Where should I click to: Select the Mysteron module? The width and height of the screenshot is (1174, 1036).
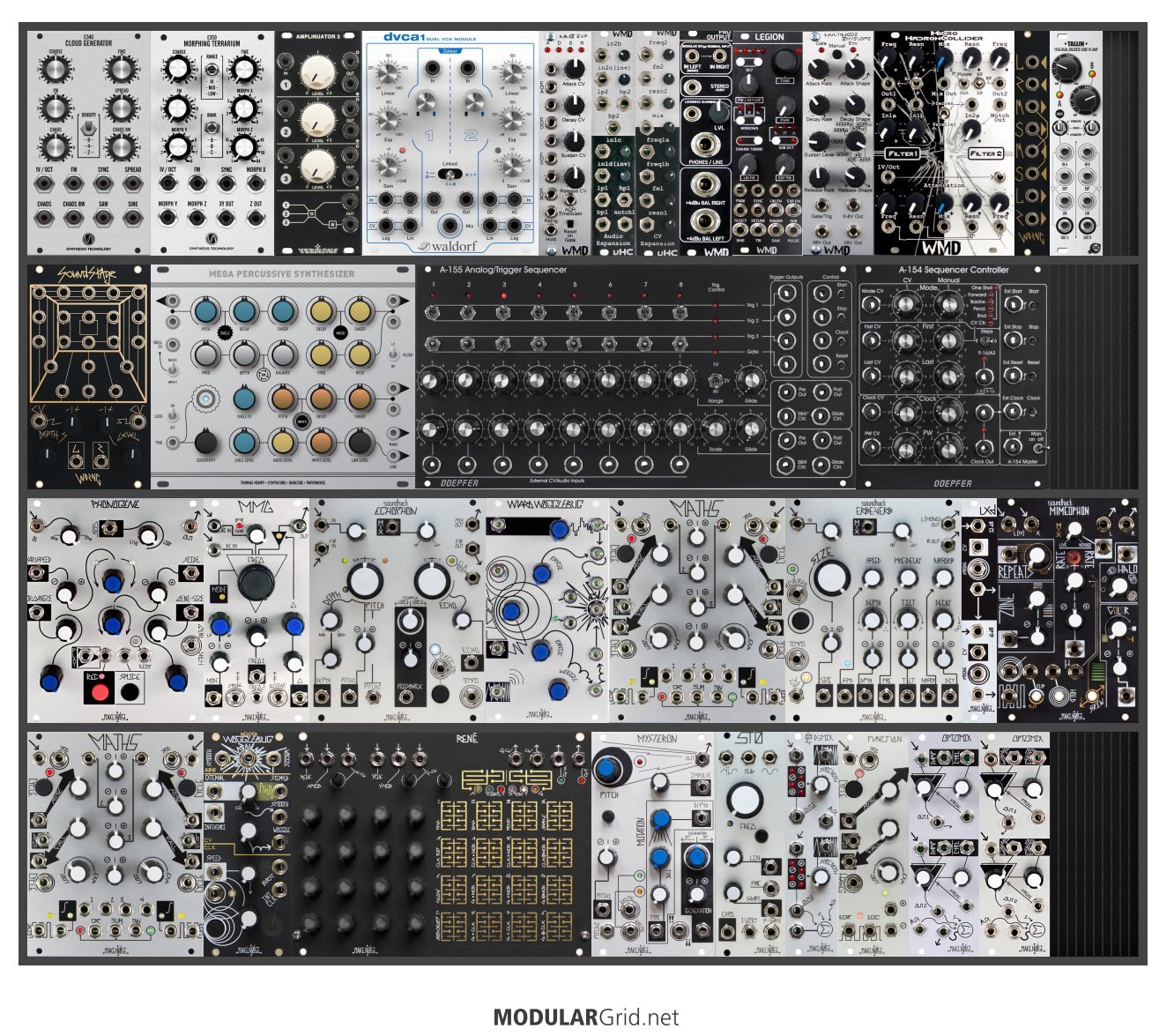653,844
